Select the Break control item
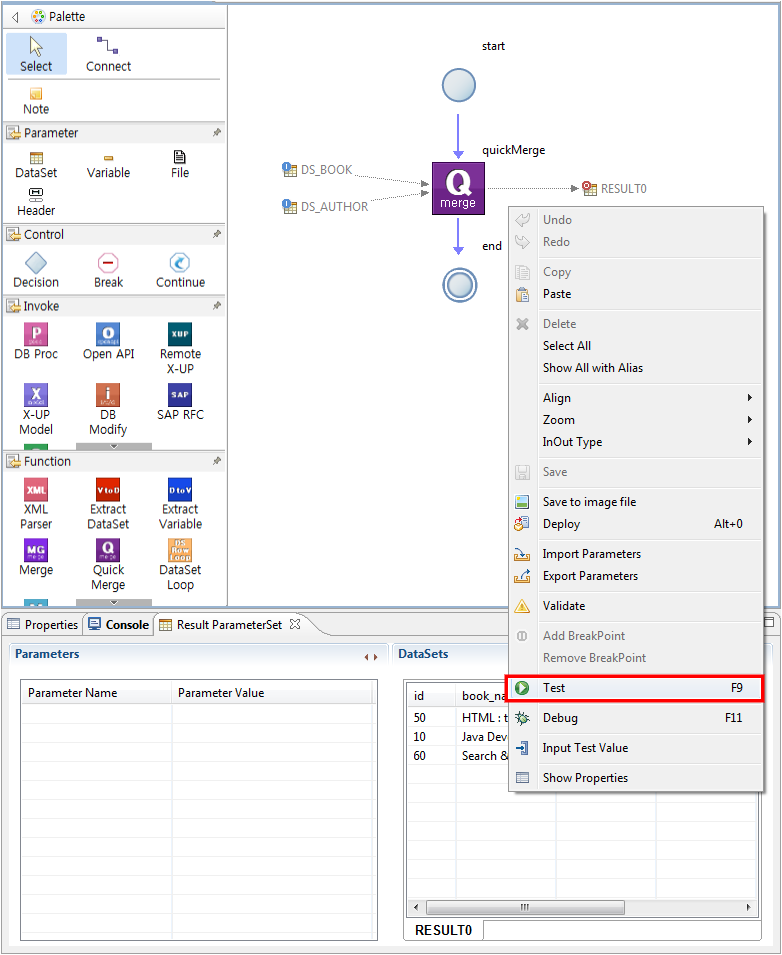The width and height of the screenshot is (782, 955). [108, 271]
